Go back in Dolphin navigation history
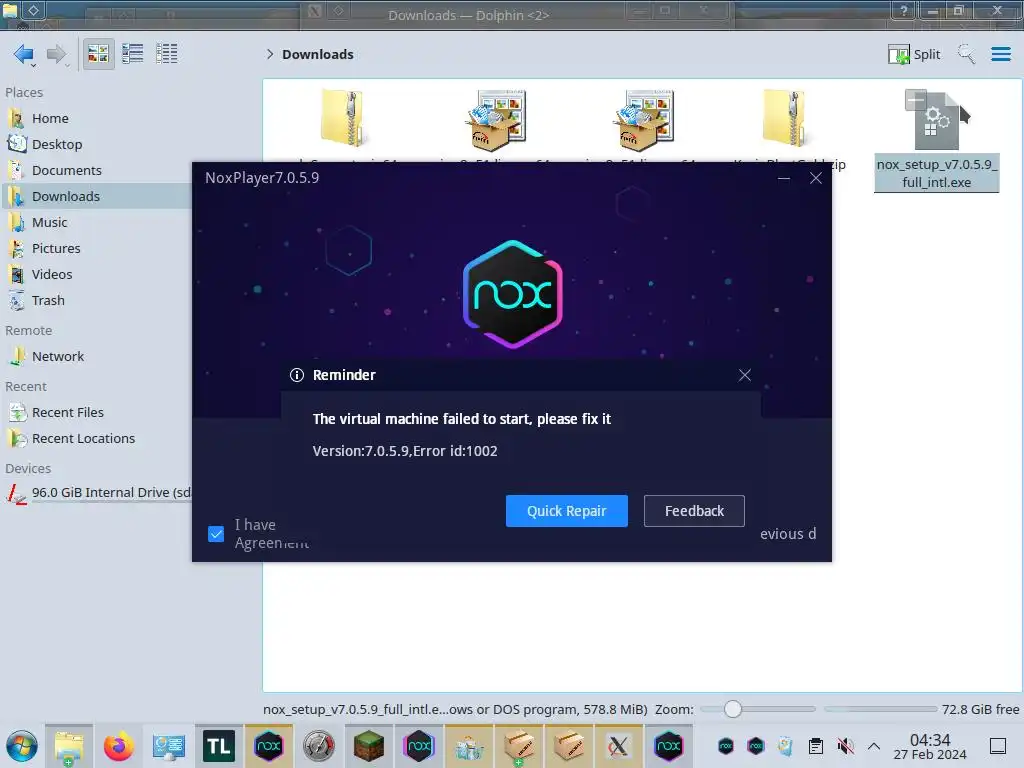 coord(24,54)
